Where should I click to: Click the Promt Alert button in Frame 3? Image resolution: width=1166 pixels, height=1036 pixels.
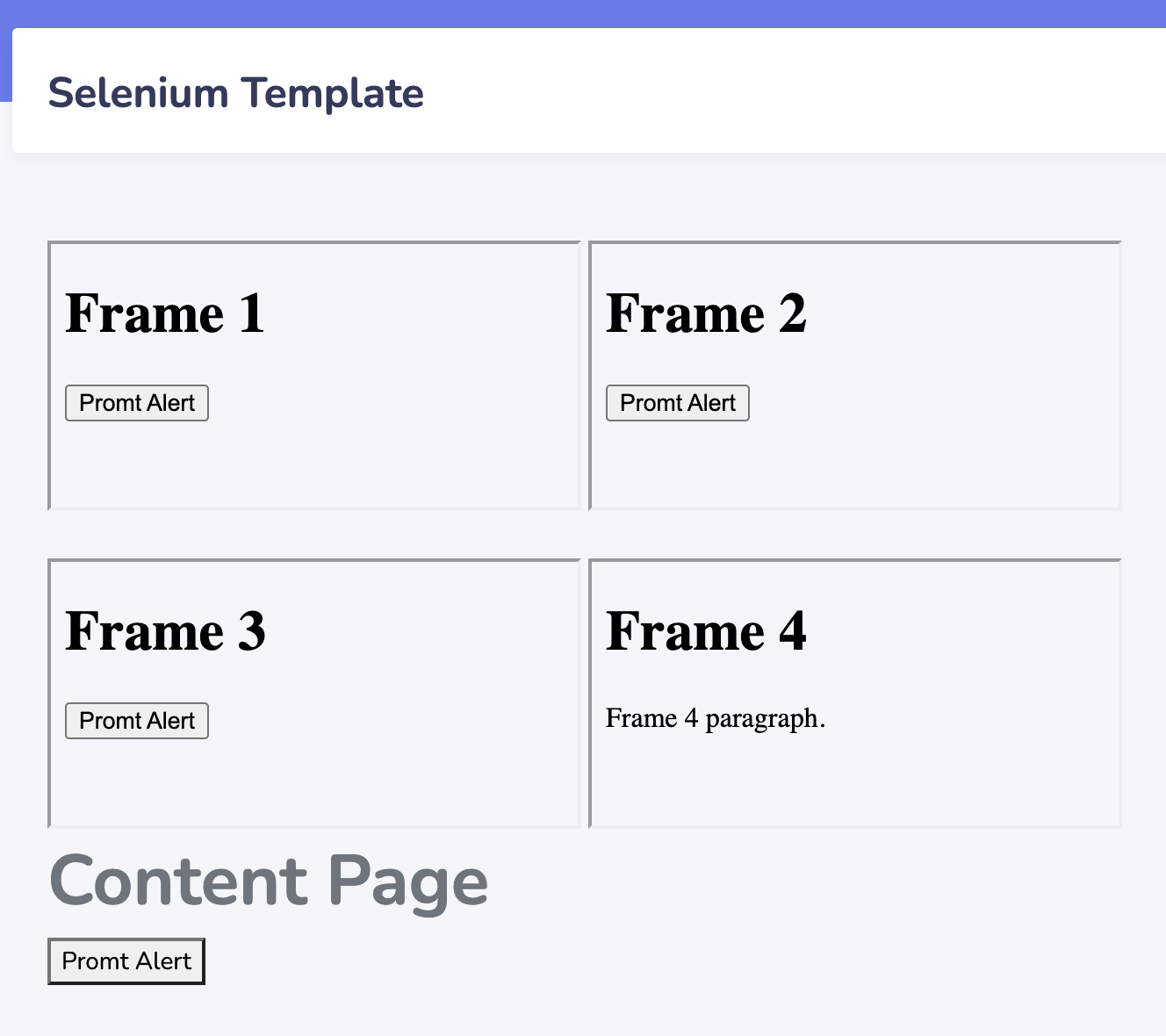point(136,720)
